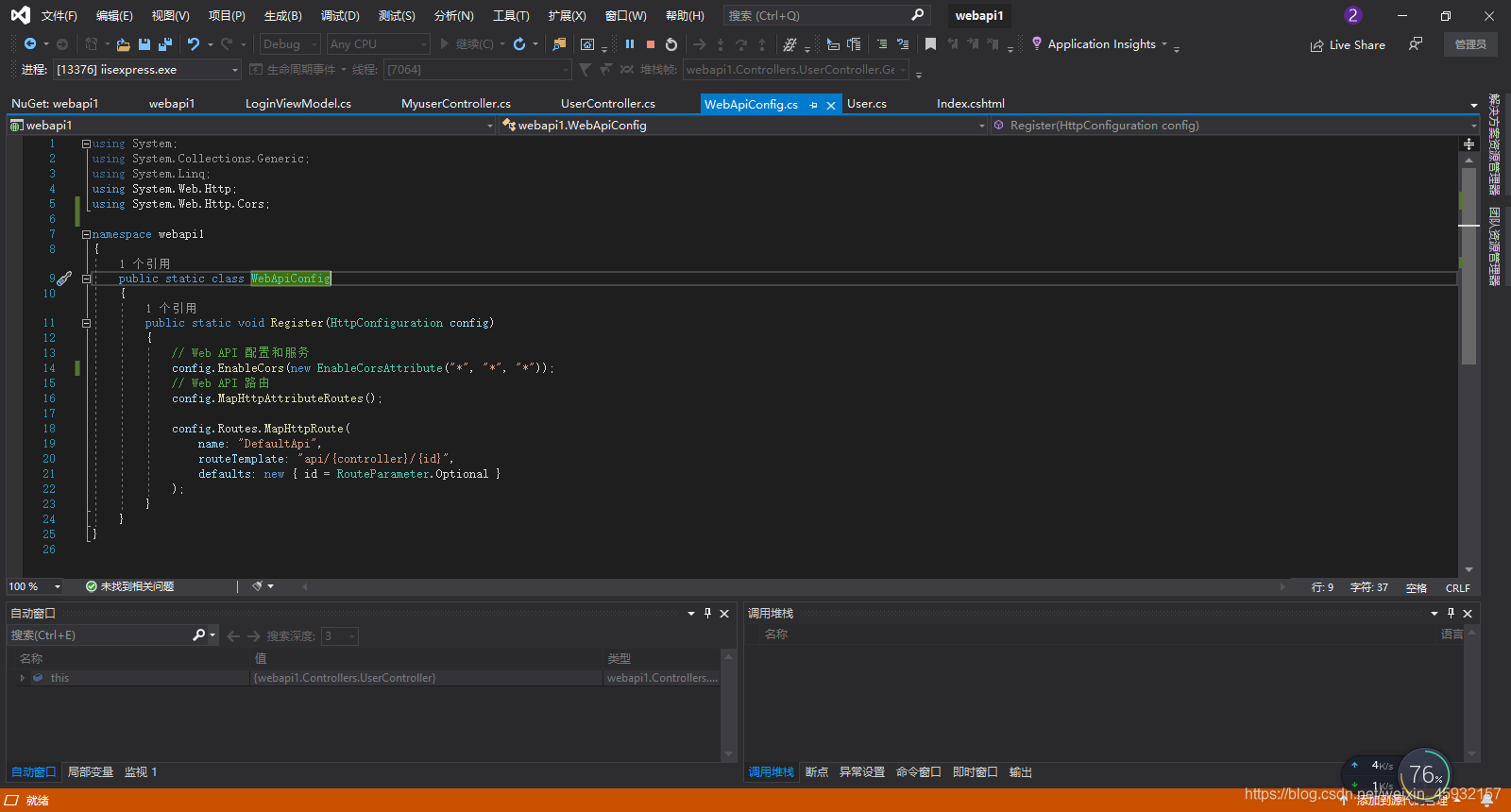The image size is (1511, 812).
Task: Click the Step Into arrow icon
Action: point(721,44)
